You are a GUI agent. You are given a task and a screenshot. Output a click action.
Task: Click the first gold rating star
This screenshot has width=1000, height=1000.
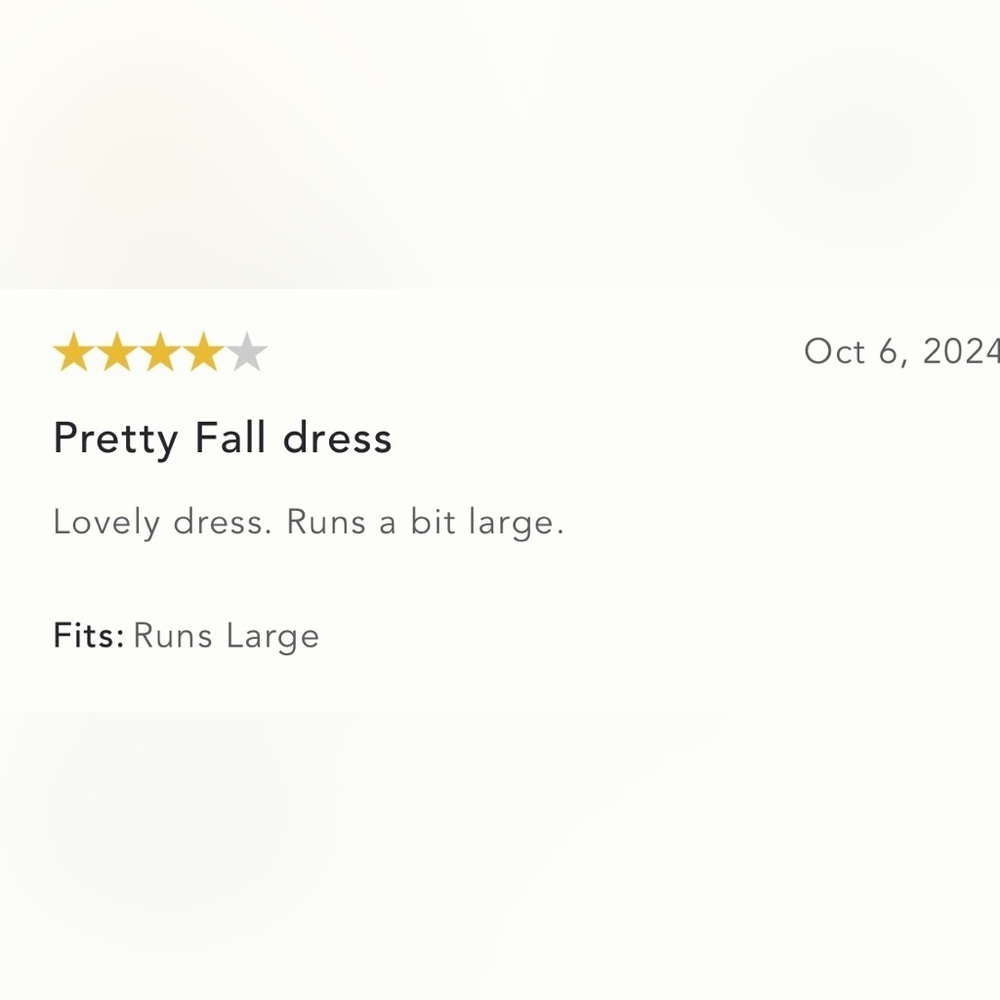74,351
